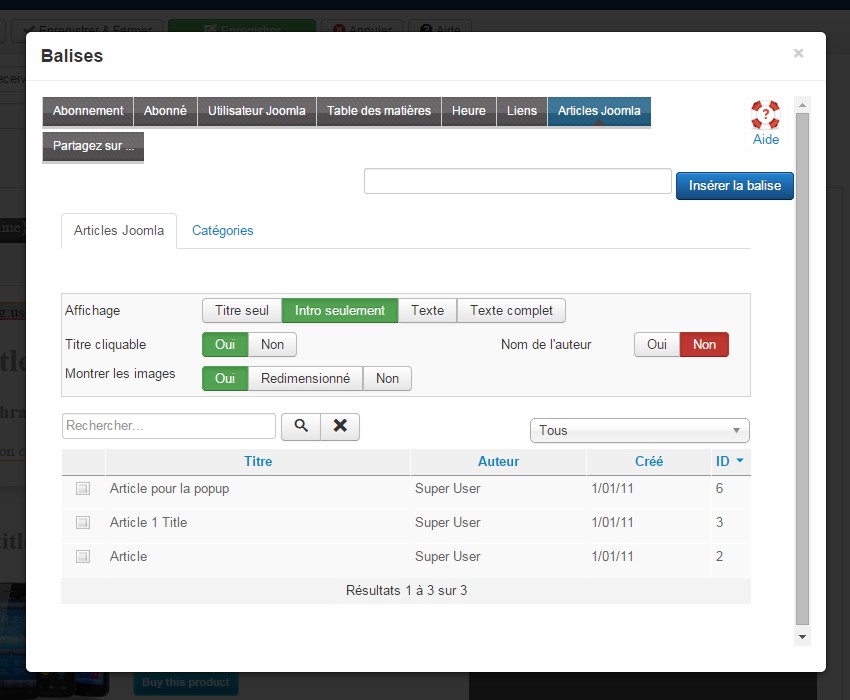Check the box for Article 1 Title
The image size is (850, 700).
click(x=82, y=523)
